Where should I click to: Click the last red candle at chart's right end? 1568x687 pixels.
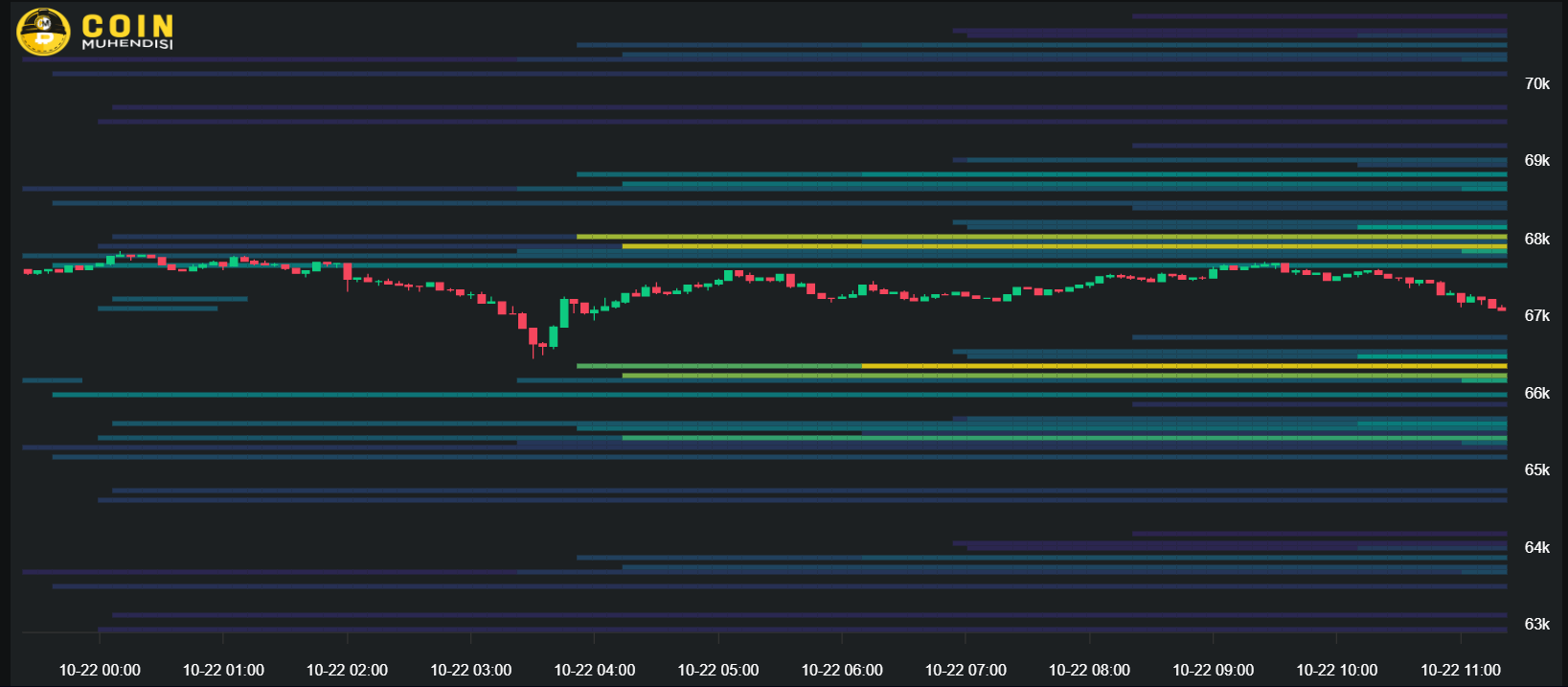1502,309
